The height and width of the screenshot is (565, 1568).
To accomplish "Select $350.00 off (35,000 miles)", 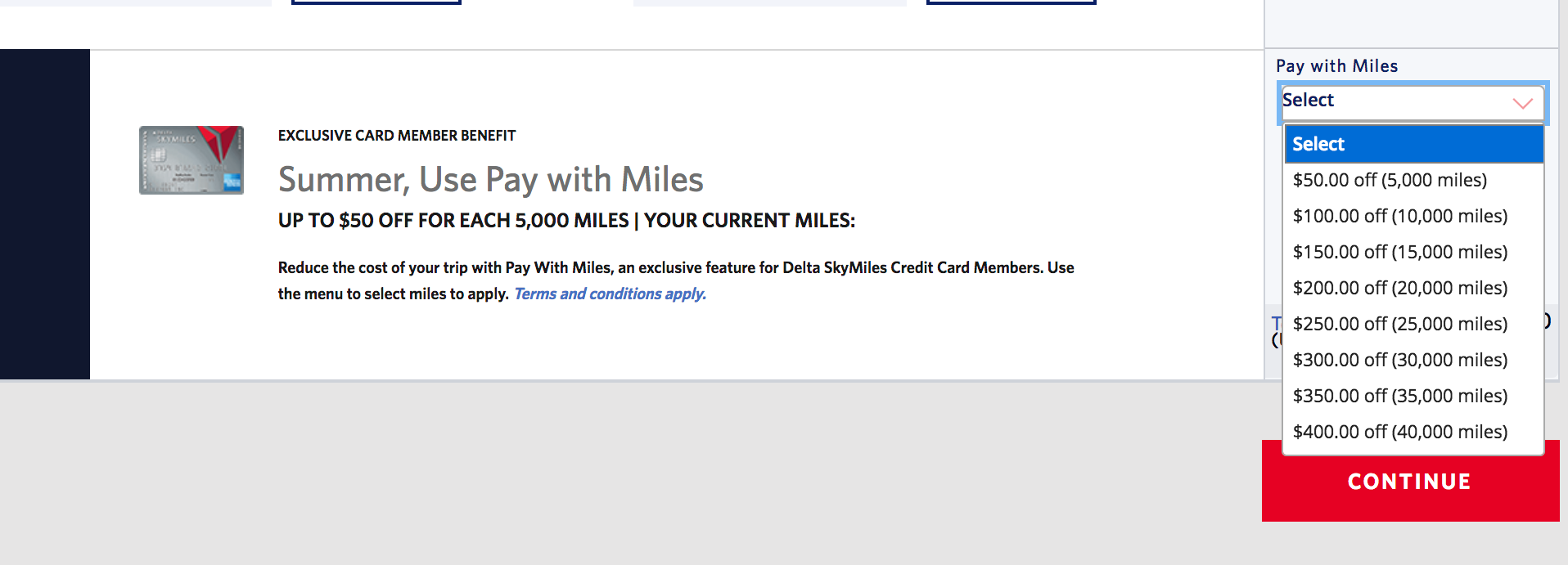I will tap(1400, 396).
